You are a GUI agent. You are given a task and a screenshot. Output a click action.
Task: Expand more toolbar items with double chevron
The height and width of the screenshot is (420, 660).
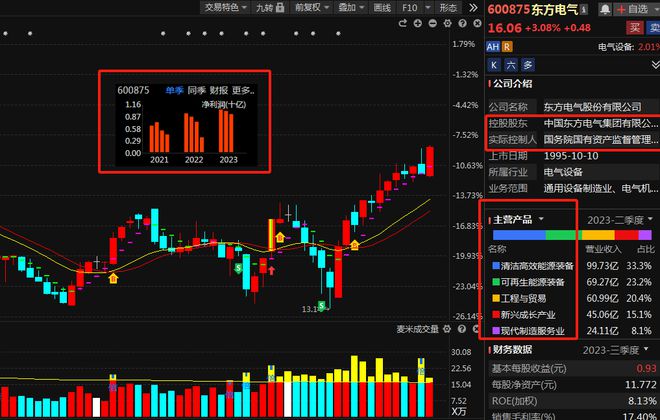pyautogui.click(x=473, y=7)
